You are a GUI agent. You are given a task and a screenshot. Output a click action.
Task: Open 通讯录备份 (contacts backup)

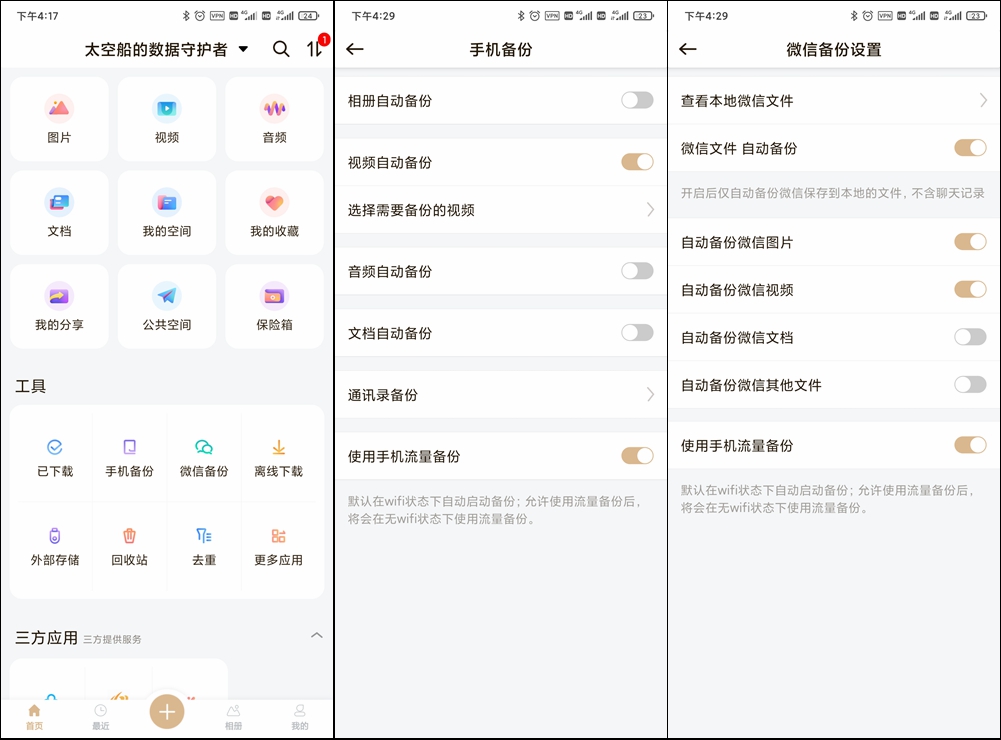(x=500, y=394)
